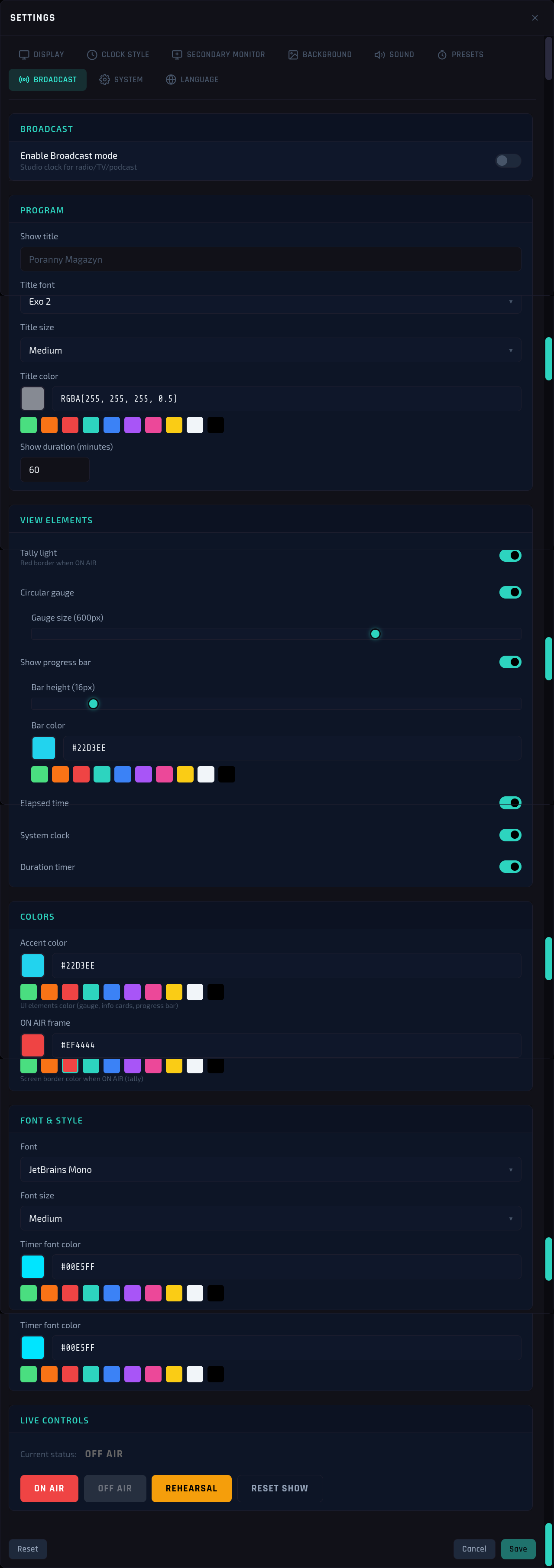Choose pink preset for ON AIR frame

tap(154, 1066)
